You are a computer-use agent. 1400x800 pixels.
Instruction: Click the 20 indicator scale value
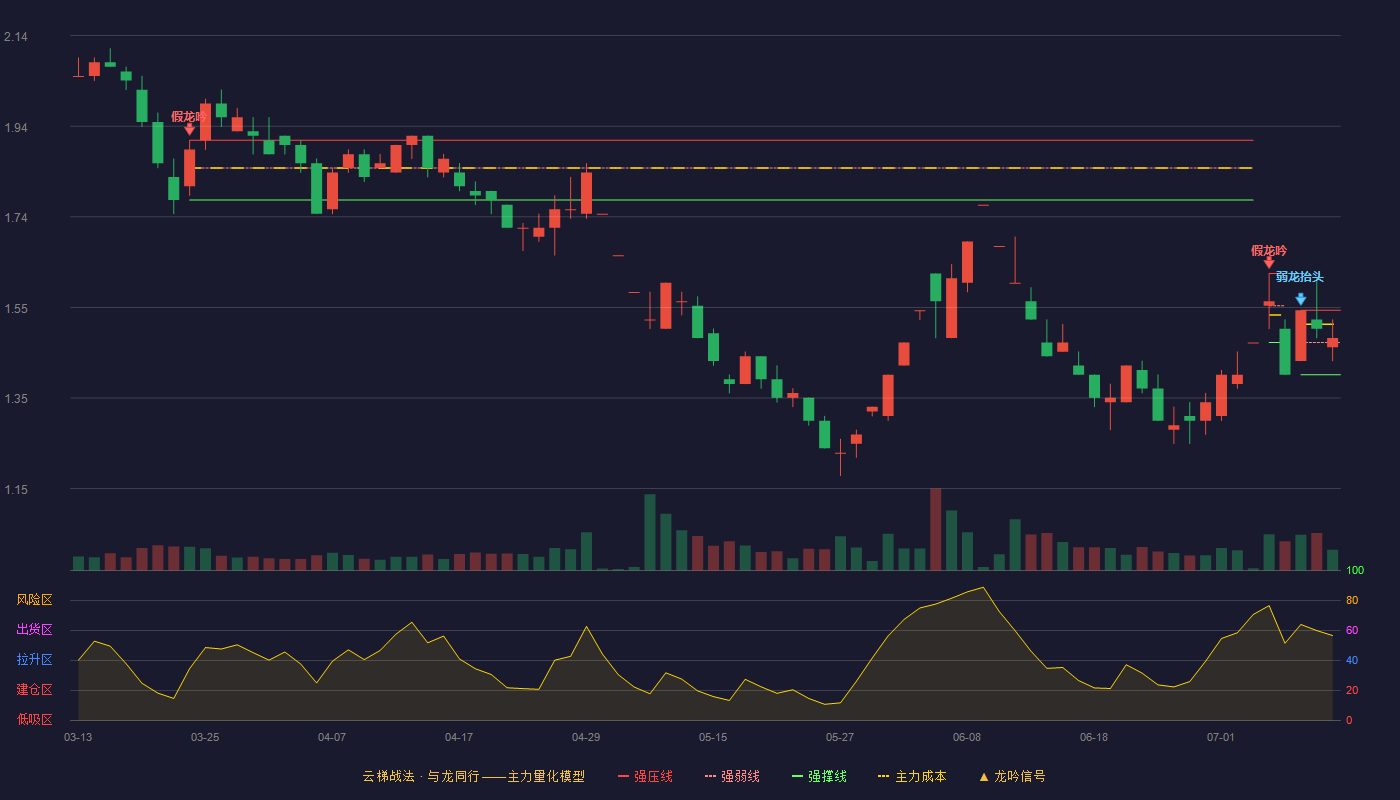pos(1352,690)
